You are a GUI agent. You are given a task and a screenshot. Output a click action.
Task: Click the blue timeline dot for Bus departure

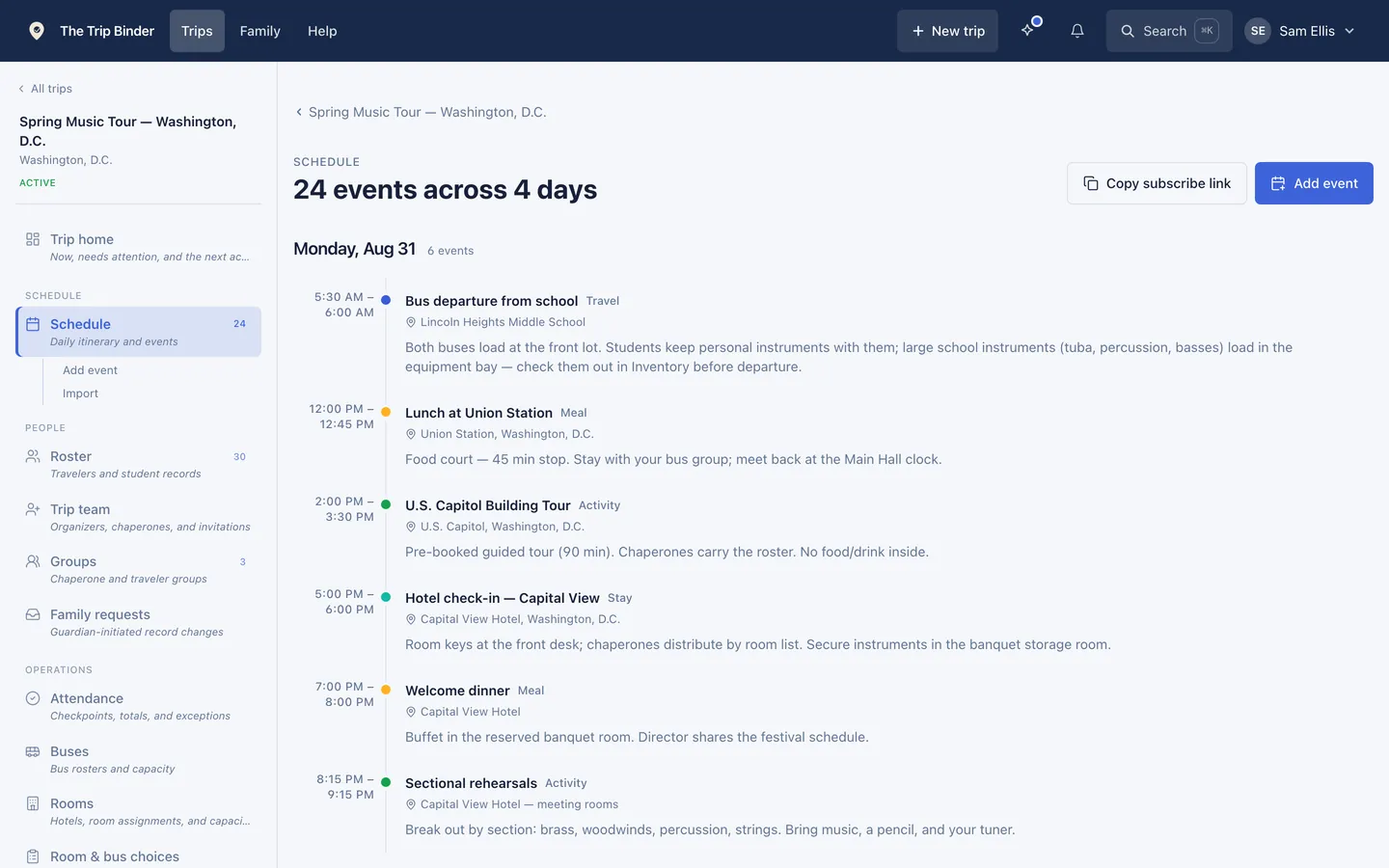click(386, 300)
